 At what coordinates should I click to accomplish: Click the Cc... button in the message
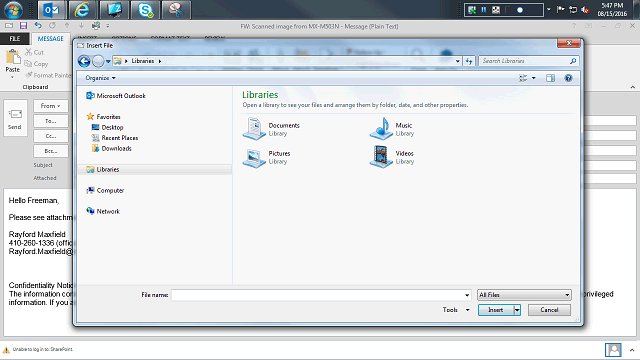point(51,136)
